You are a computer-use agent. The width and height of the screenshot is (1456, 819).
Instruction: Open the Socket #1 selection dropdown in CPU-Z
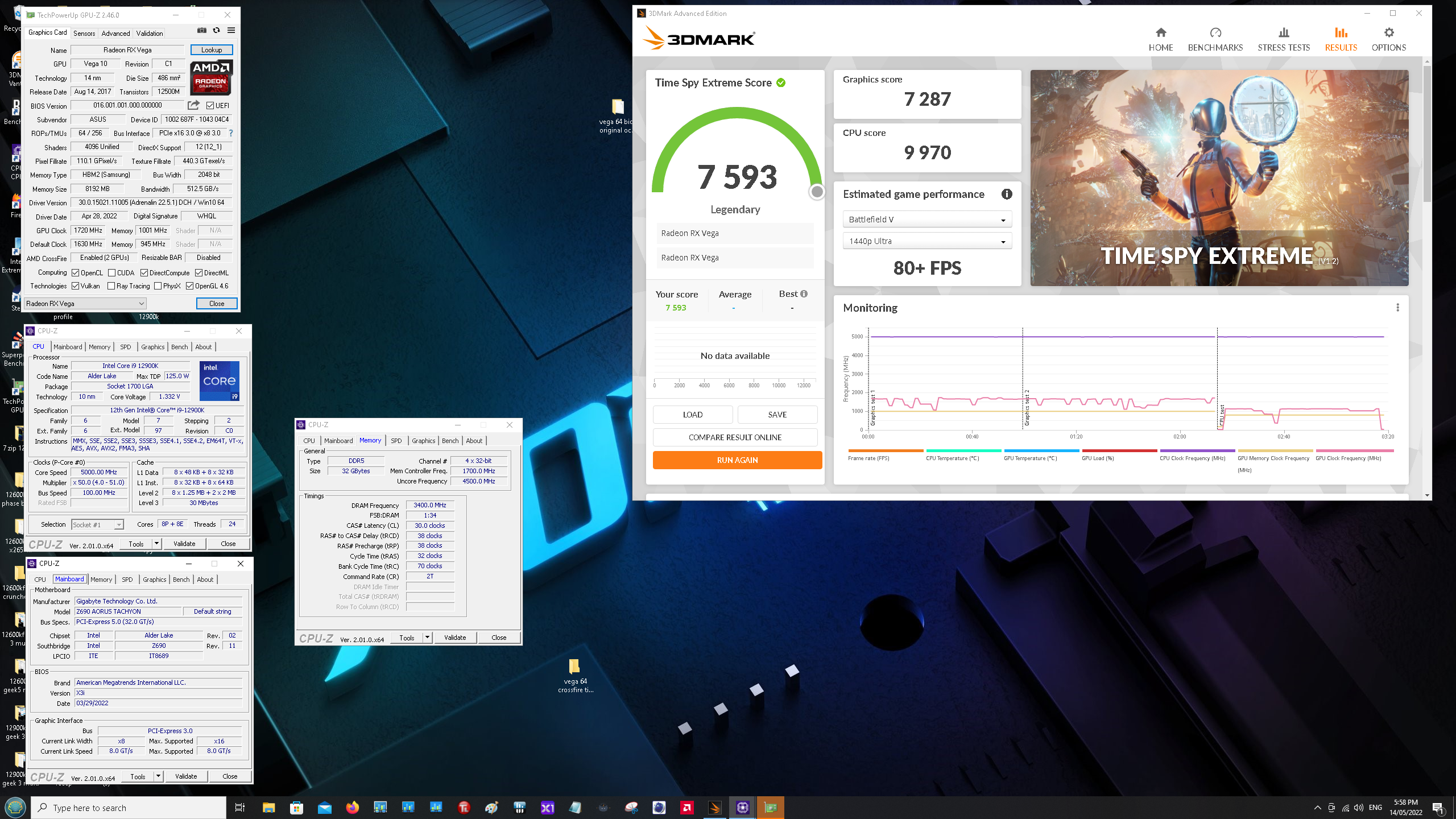[98, 524]
